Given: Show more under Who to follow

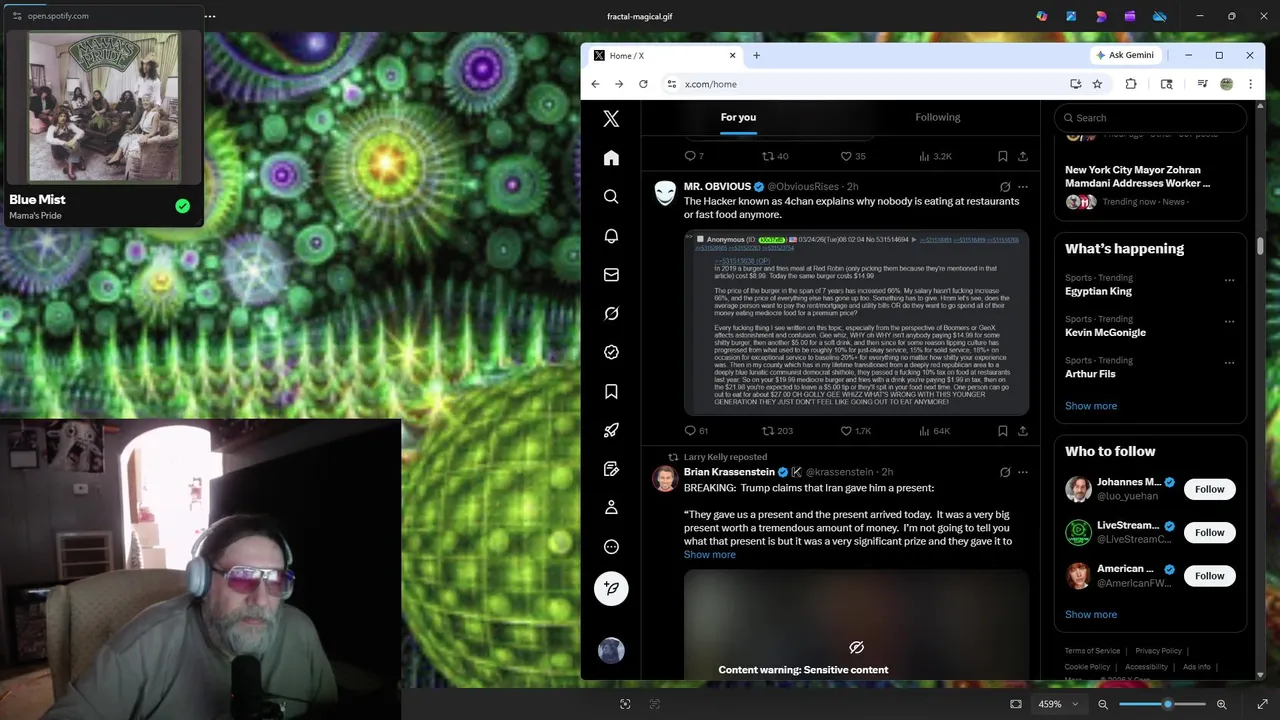Looking at the screenshot, I should tap(1090, 615).
